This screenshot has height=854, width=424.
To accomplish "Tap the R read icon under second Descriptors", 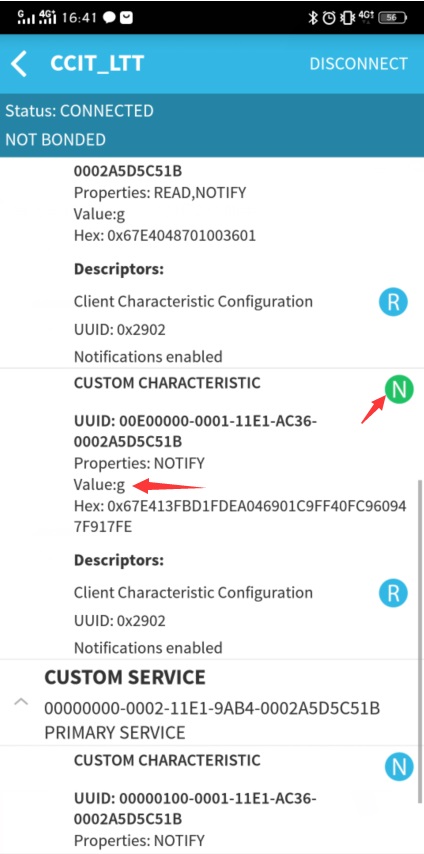I will pyautogui.click(x=393, y=593).
